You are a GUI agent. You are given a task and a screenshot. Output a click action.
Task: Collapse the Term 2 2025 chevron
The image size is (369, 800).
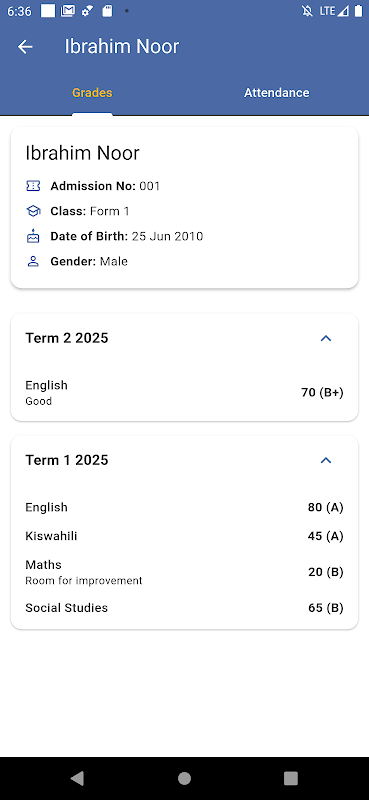[326, 338]
